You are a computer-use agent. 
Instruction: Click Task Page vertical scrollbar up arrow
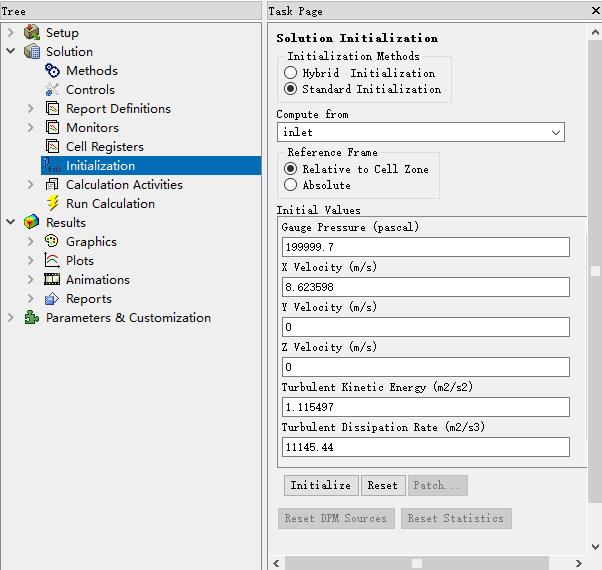tap(595, 32)
